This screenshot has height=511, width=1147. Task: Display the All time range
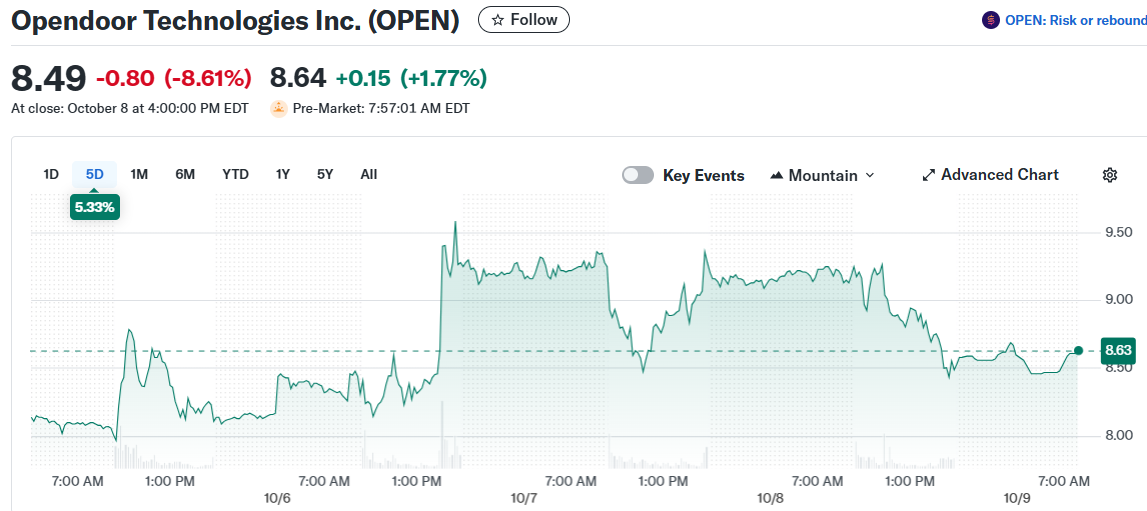(369, 174)
